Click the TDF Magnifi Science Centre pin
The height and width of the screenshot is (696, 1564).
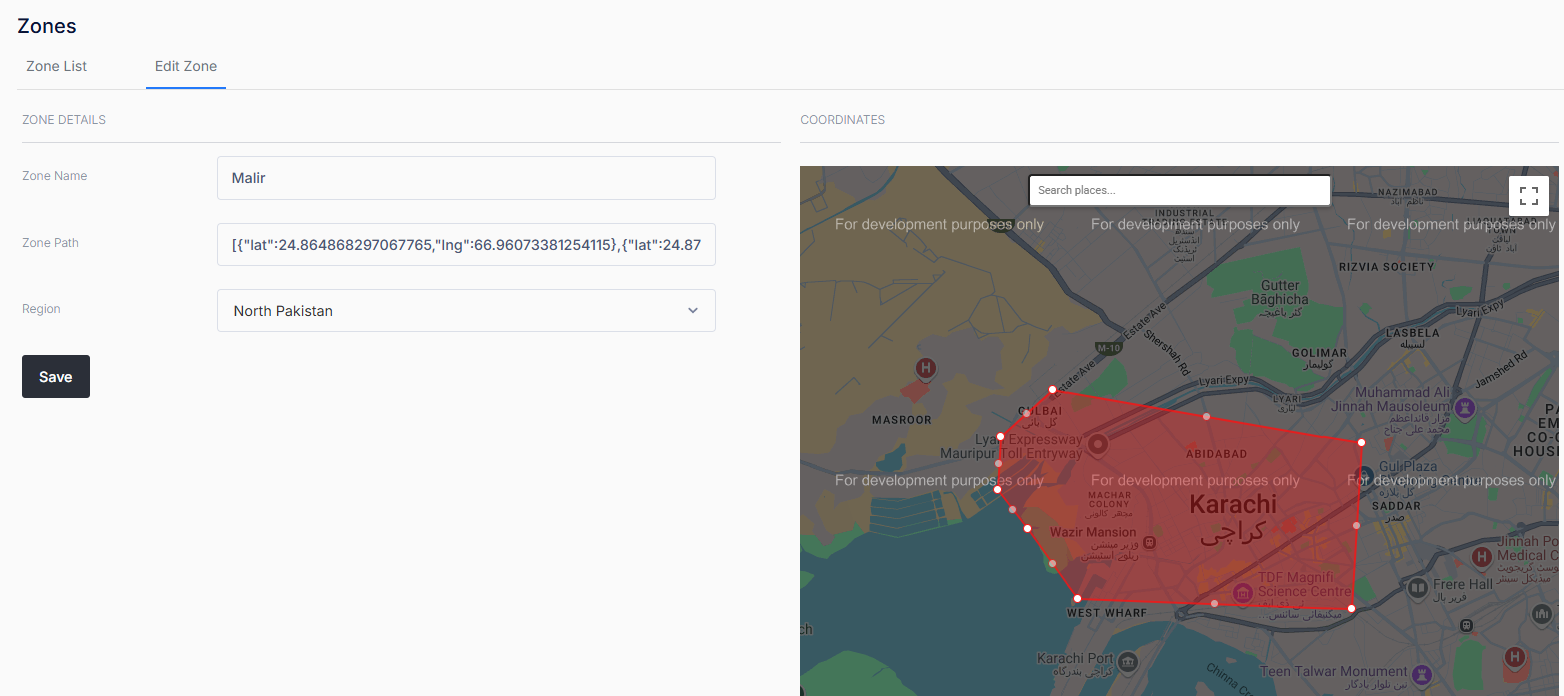1242,593
